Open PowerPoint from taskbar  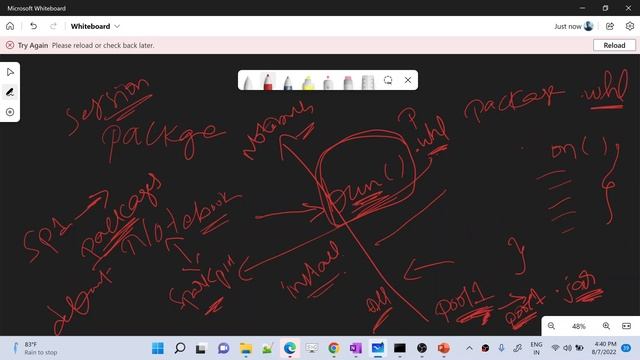[444, 348]
